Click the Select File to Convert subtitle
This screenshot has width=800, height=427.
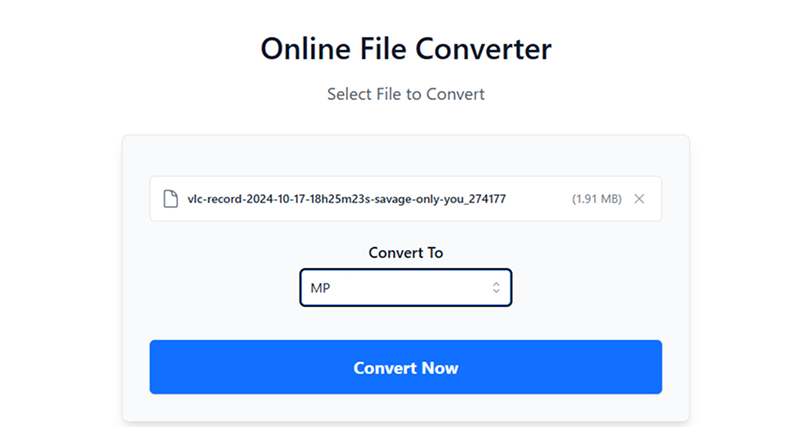(x=406, y=94)
